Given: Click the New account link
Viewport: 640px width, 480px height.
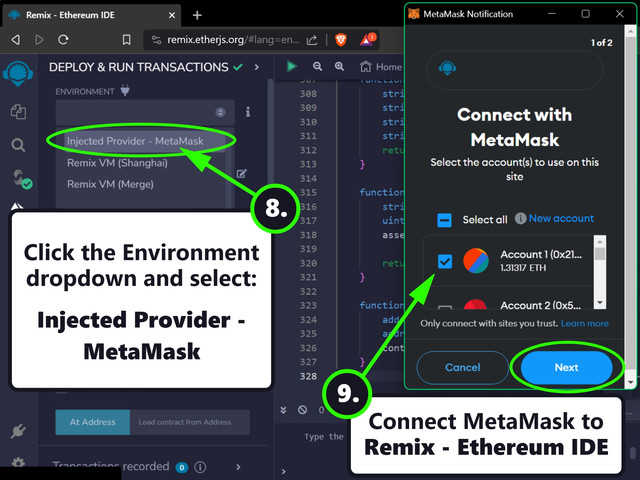Looking at the screenshot, I should (x=561, y=218).
